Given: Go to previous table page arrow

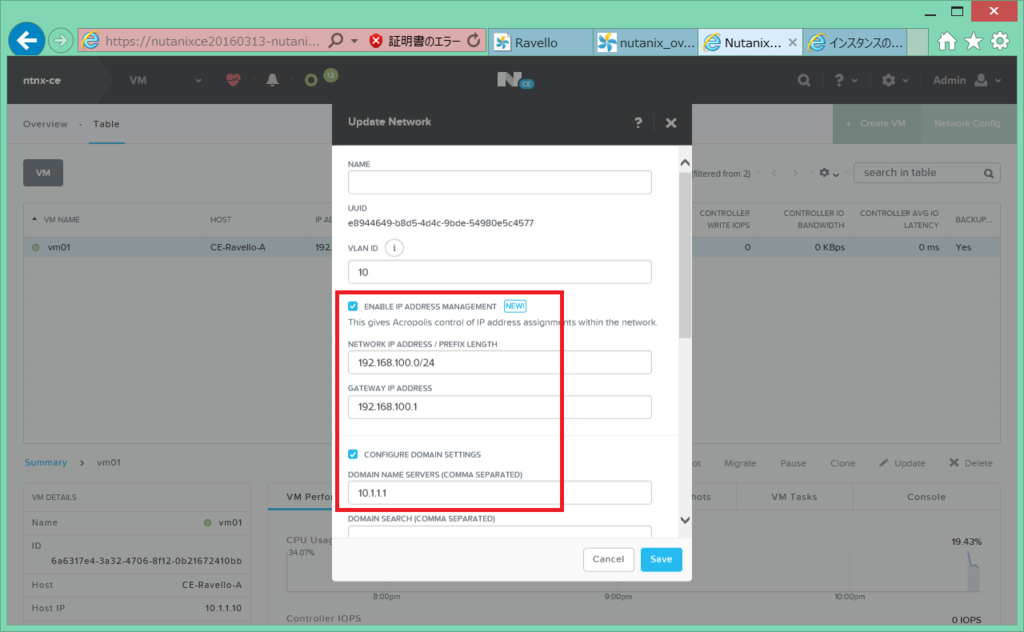Looking at the screenshot, I should [774, 173].
